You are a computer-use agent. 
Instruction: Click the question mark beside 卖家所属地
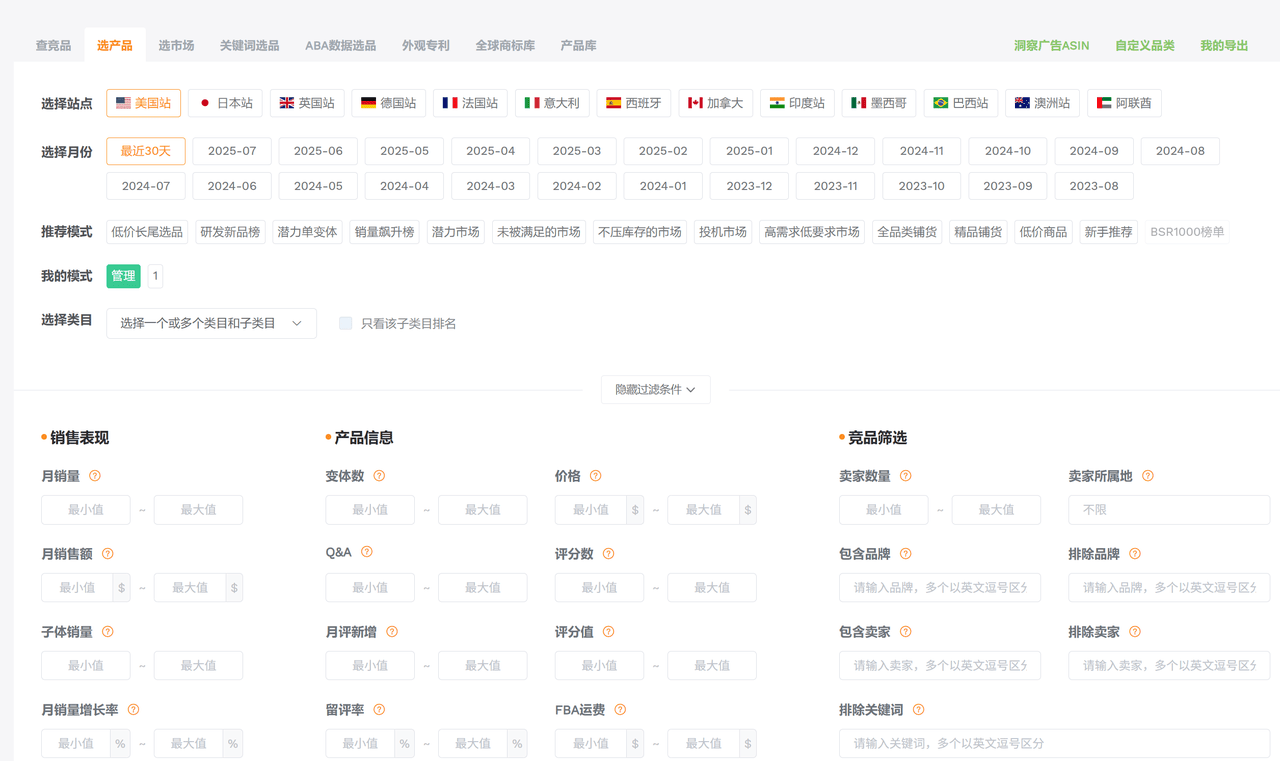pyautogui.click(x=1148, y=476)
